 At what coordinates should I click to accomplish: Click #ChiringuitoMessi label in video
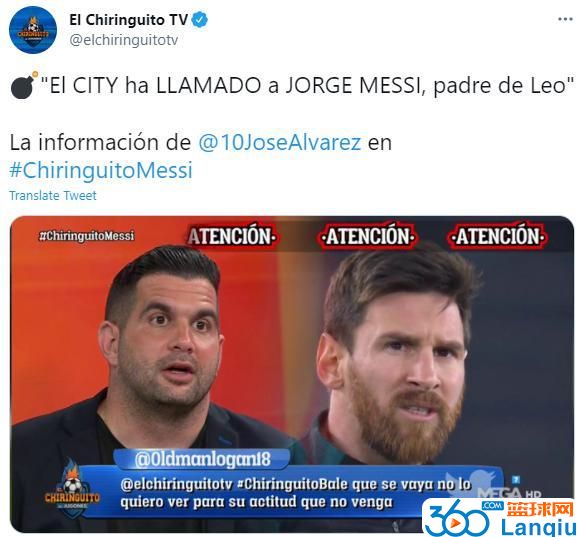pyautogui.click(x=86, y=236)
